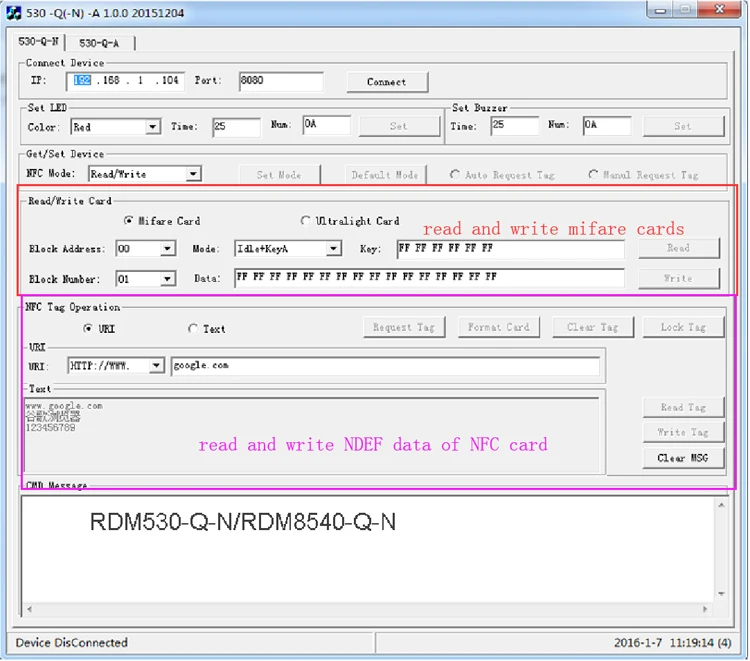Click the google.com URI text field
The height and width of the screenshot is (661, 750).
(385, 367)
